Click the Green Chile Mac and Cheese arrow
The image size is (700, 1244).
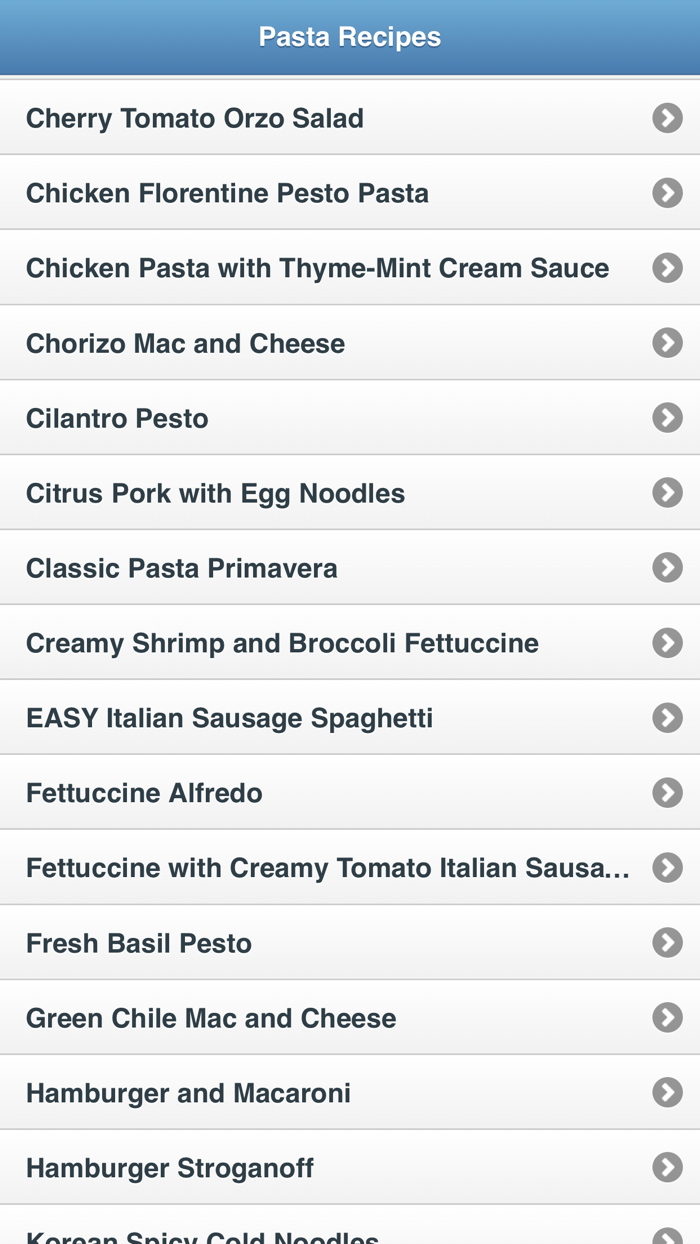pyautogui.click(x=666, y=1017)
